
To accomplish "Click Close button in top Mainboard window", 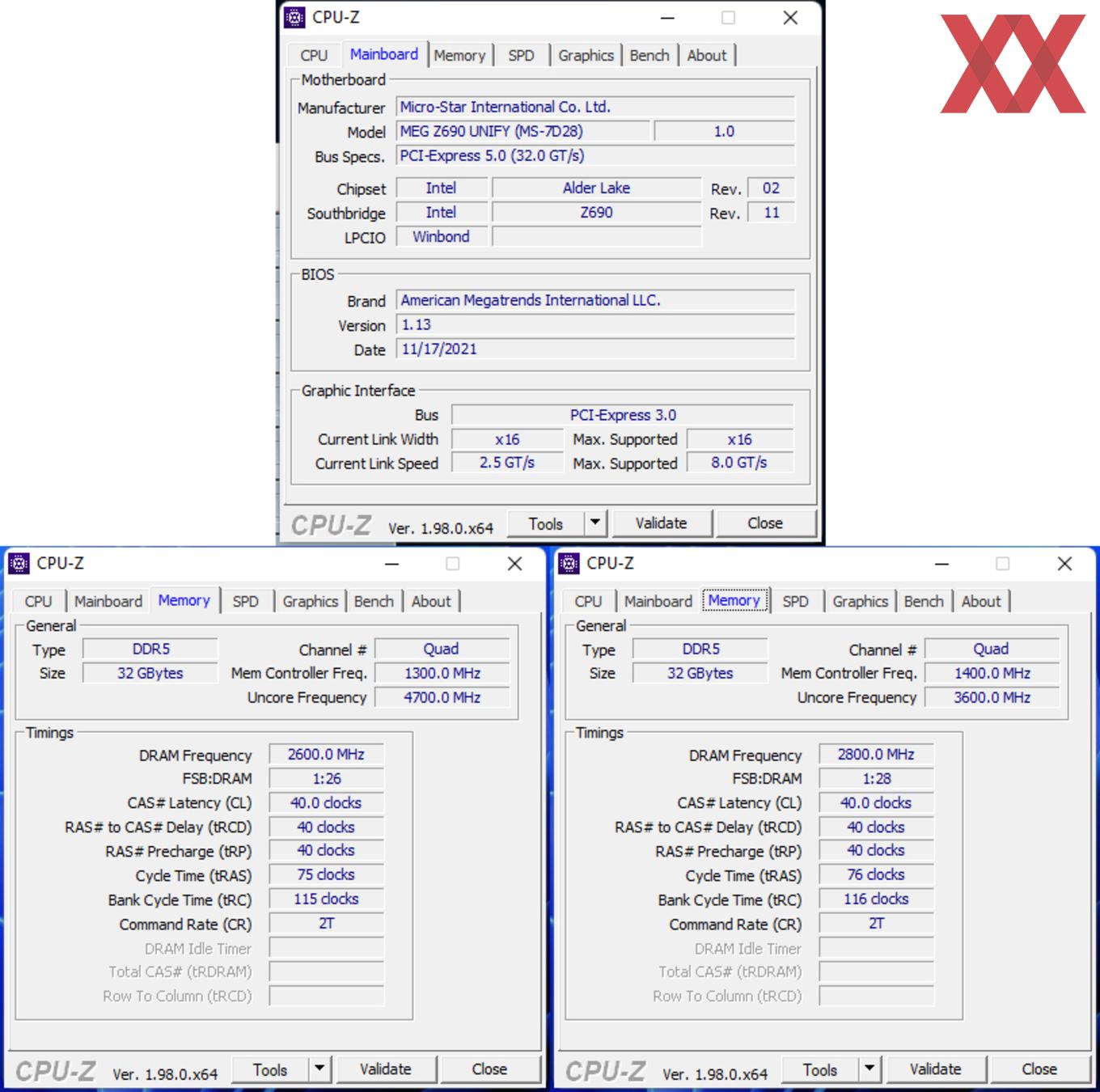I will point(765,523).
